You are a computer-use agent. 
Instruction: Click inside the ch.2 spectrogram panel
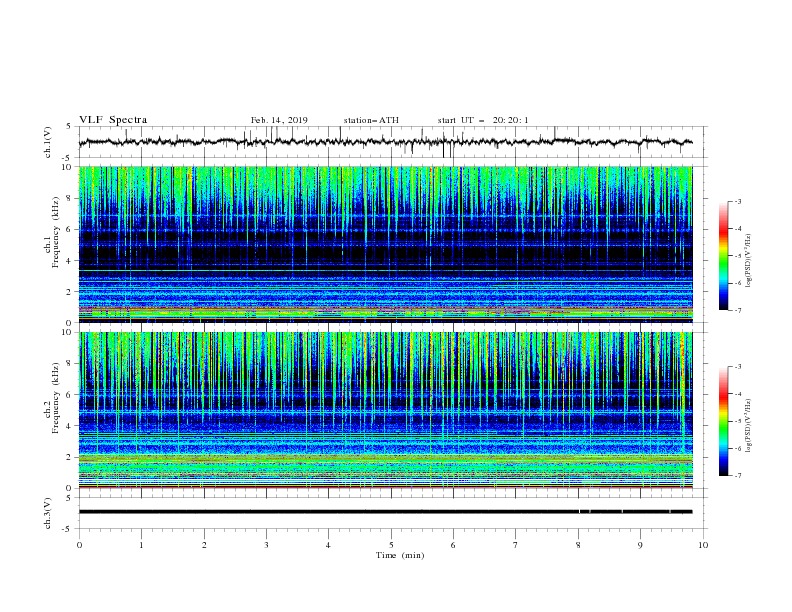(x=386, y=410)
